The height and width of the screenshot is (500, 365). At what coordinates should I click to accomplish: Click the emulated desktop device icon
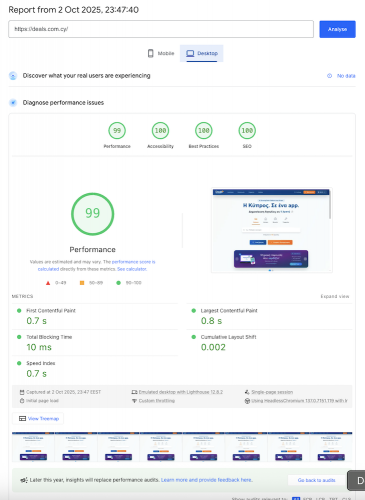[x=134, y=392]
